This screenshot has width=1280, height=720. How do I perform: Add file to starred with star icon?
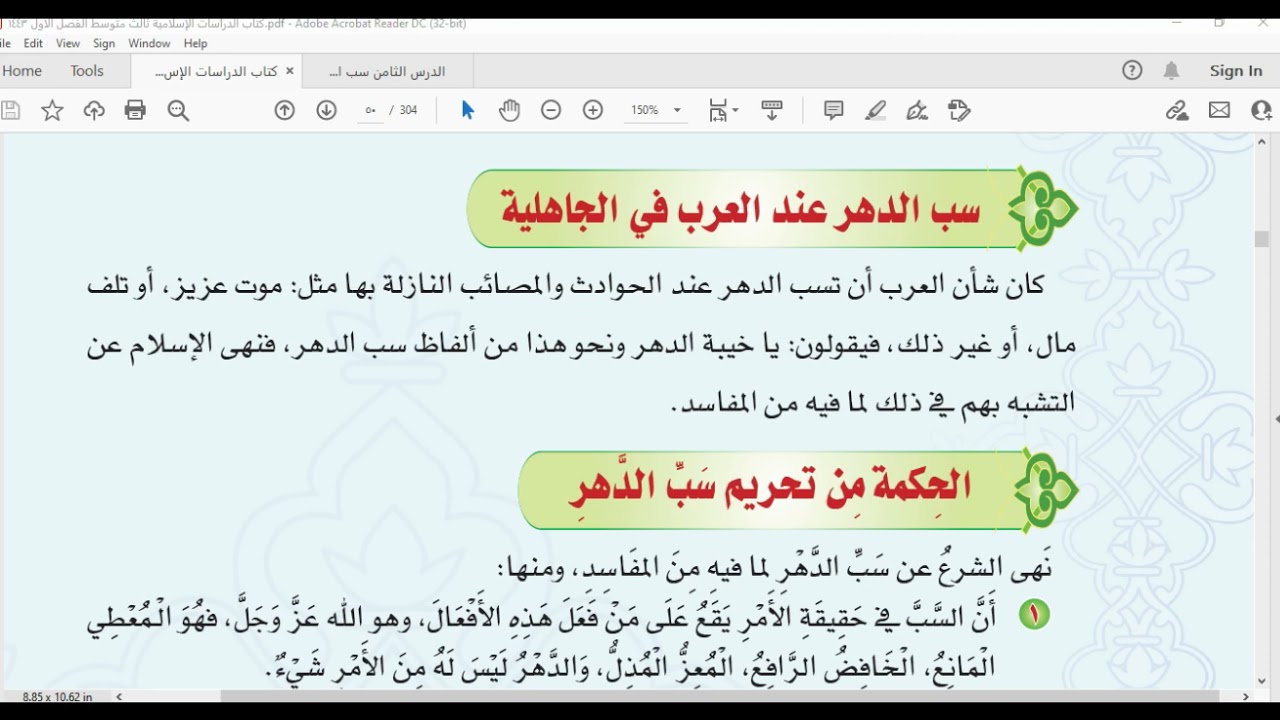52,111
